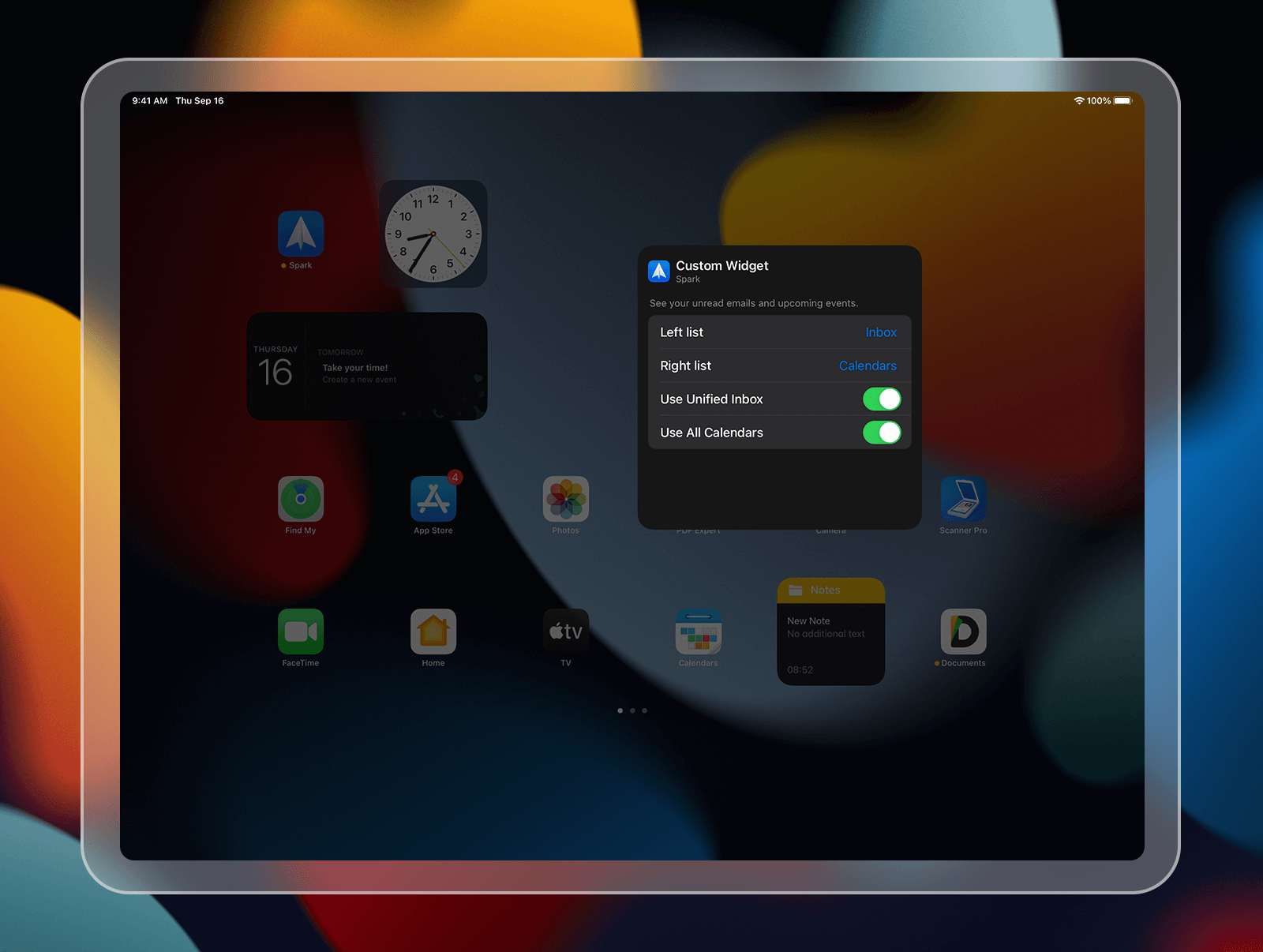Open the Thursday 16 calendar widget
This screenshot has height=952, width=1263.
click(367, 366)
